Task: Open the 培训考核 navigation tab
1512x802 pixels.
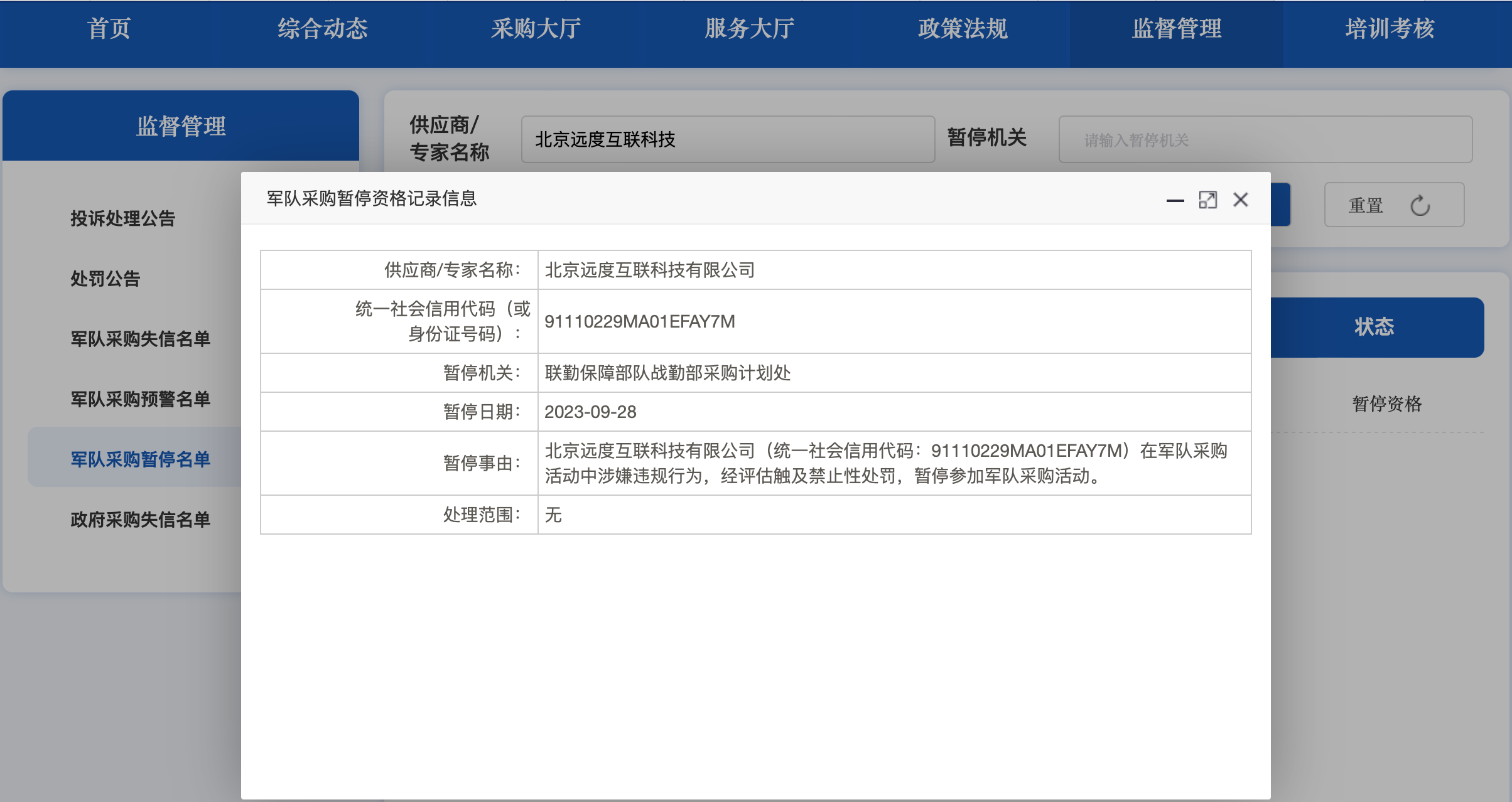Action: [1390, 29]
